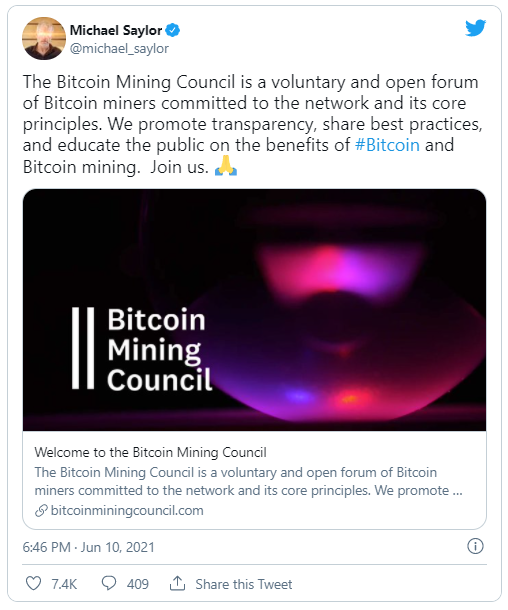
Task: Click the link chain icon beside the URL
Action: (41, 510)
